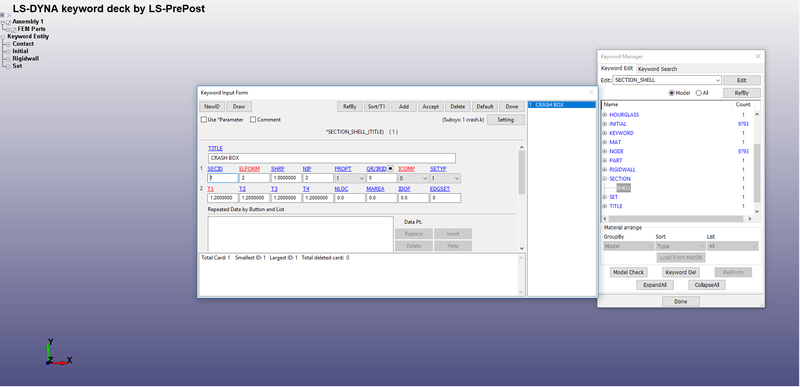Open the T1 label link
Image resolution: width=800 pixels, height=387 pixels.
211,189
